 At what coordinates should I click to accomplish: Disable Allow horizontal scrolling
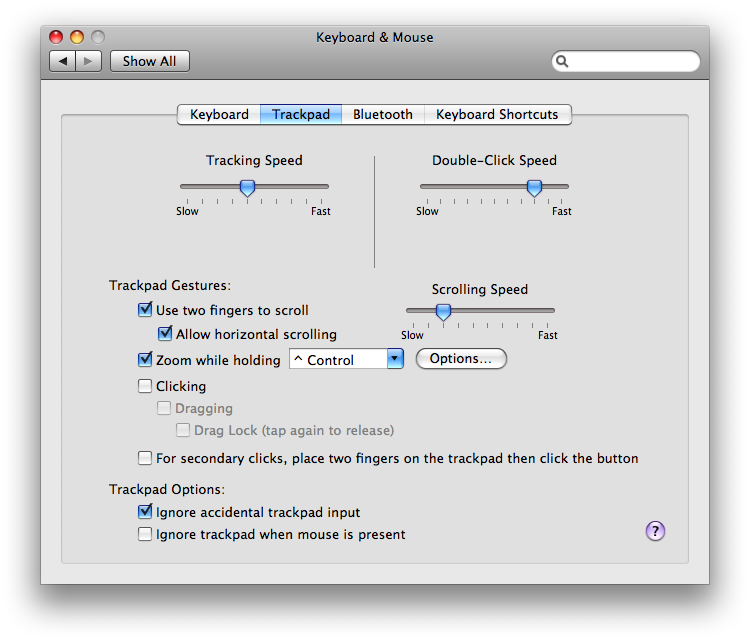(165, 333)
